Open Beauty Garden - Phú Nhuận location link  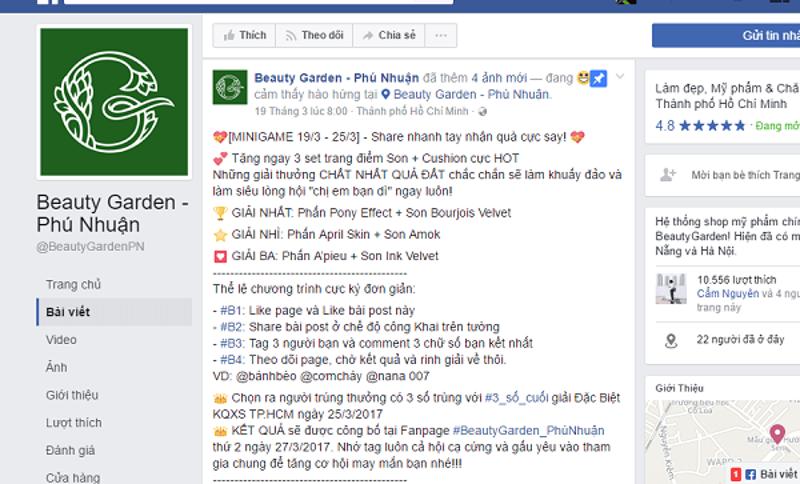[x=471, y=94]
